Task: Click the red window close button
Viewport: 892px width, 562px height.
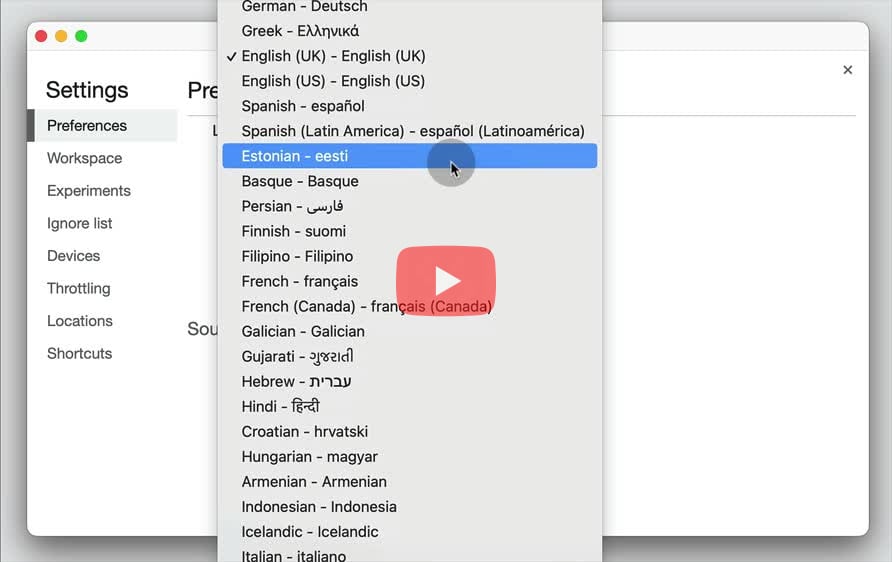Action: [41, 36]
